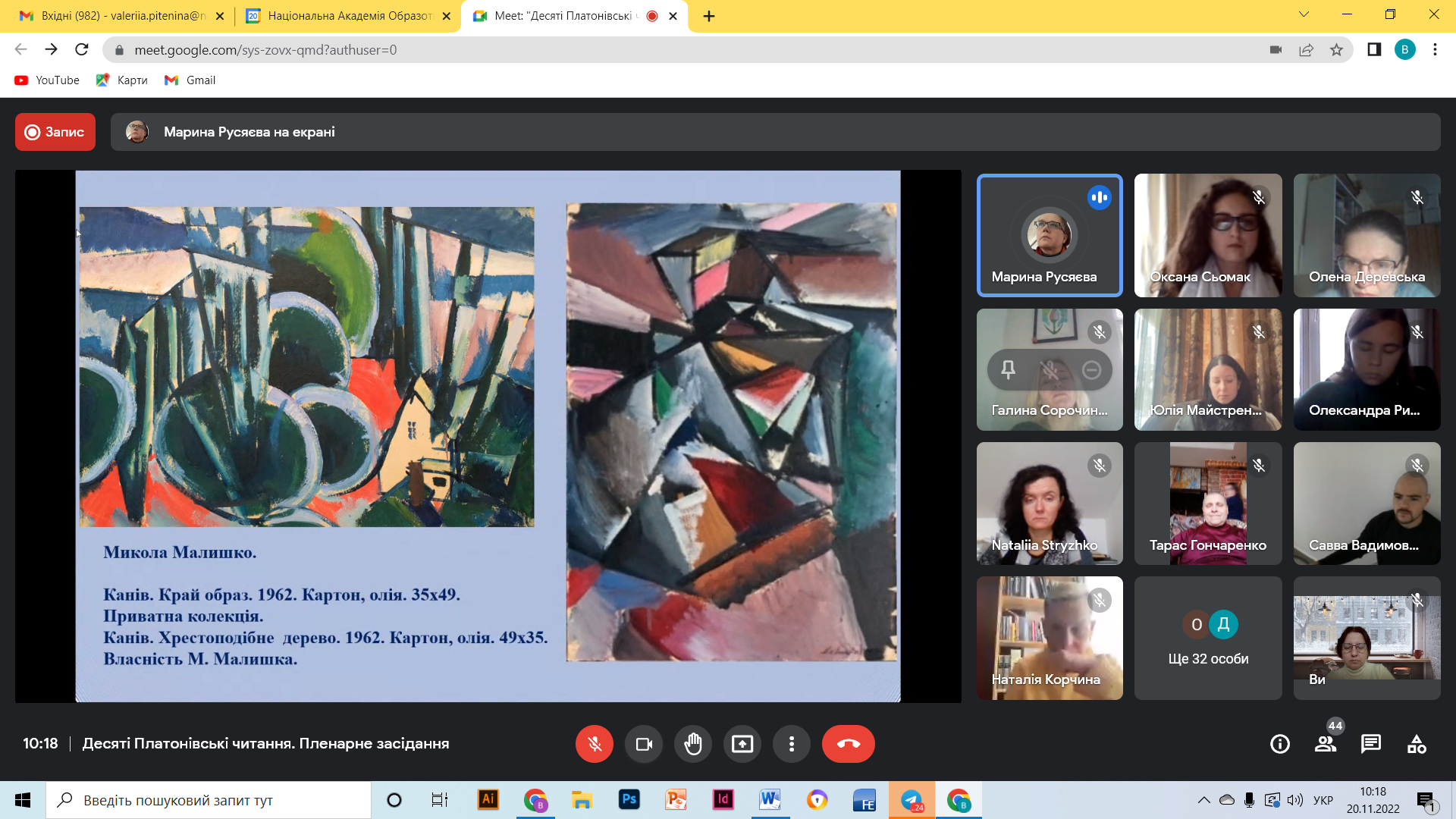Show hidden system tray icons

[1203, 800]
